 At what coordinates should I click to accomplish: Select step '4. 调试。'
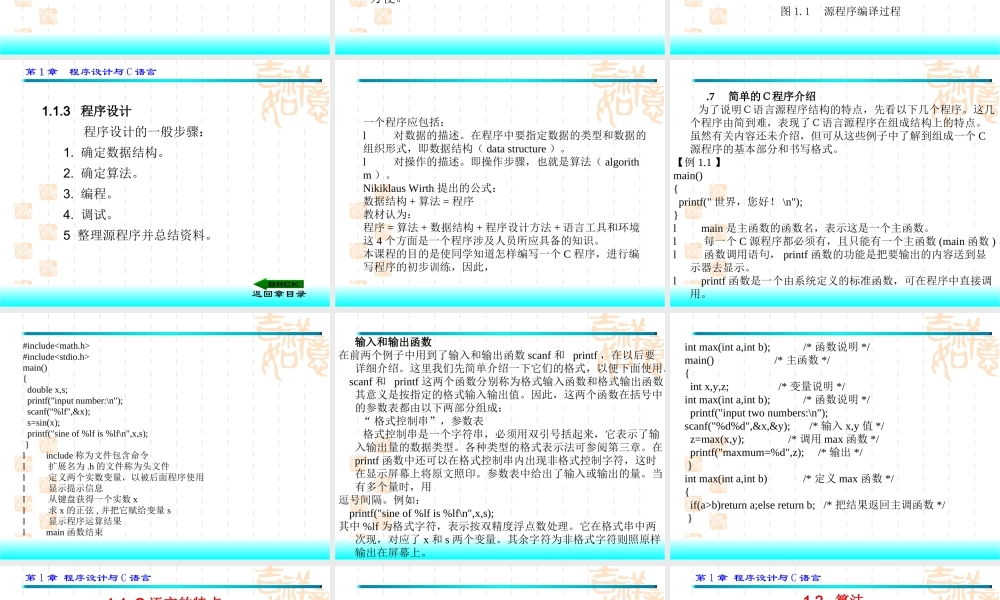pyautogui.click(x=88, y=214)
